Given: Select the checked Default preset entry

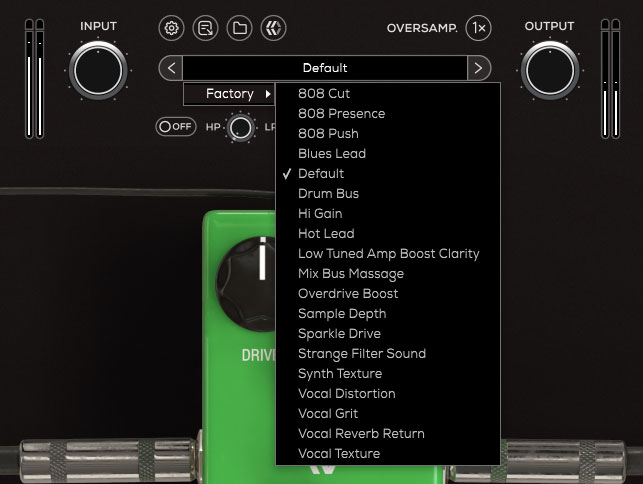Looking at the screenshot, I should pyautogui.click(x=388, y=174).
